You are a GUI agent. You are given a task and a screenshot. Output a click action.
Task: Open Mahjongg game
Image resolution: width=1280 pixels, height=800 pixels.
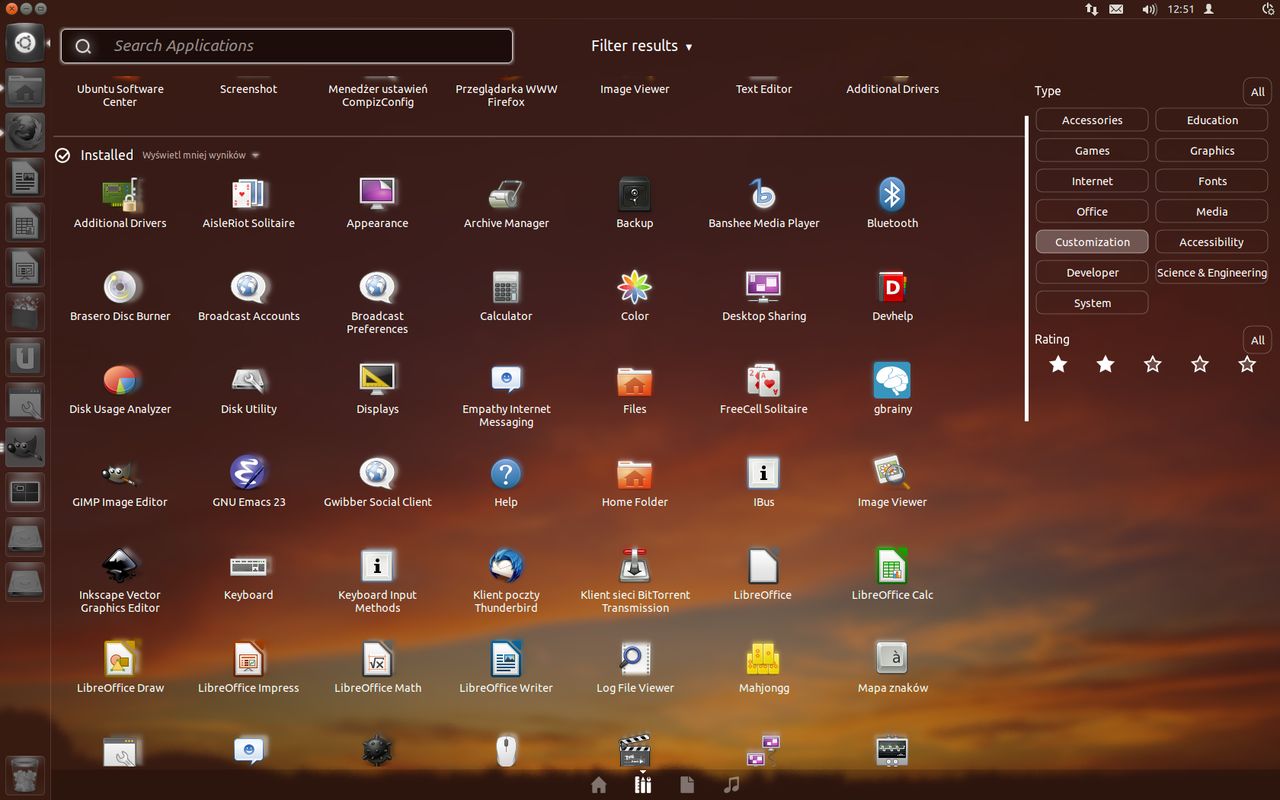point(764,668)
